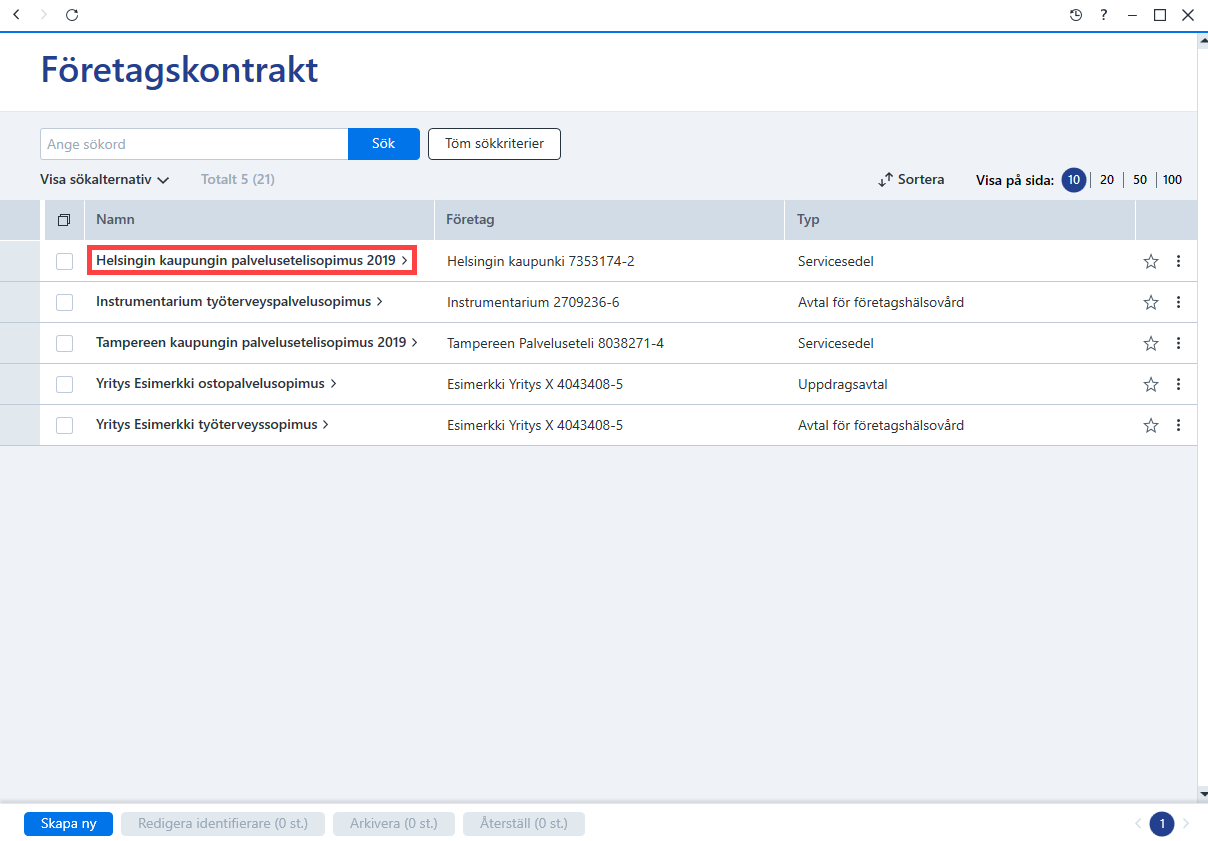Open kebab menu for Yritys Esimerkki ostopalvelusopimus
Screen dimensions: 1208x841
coord(1178,384)
